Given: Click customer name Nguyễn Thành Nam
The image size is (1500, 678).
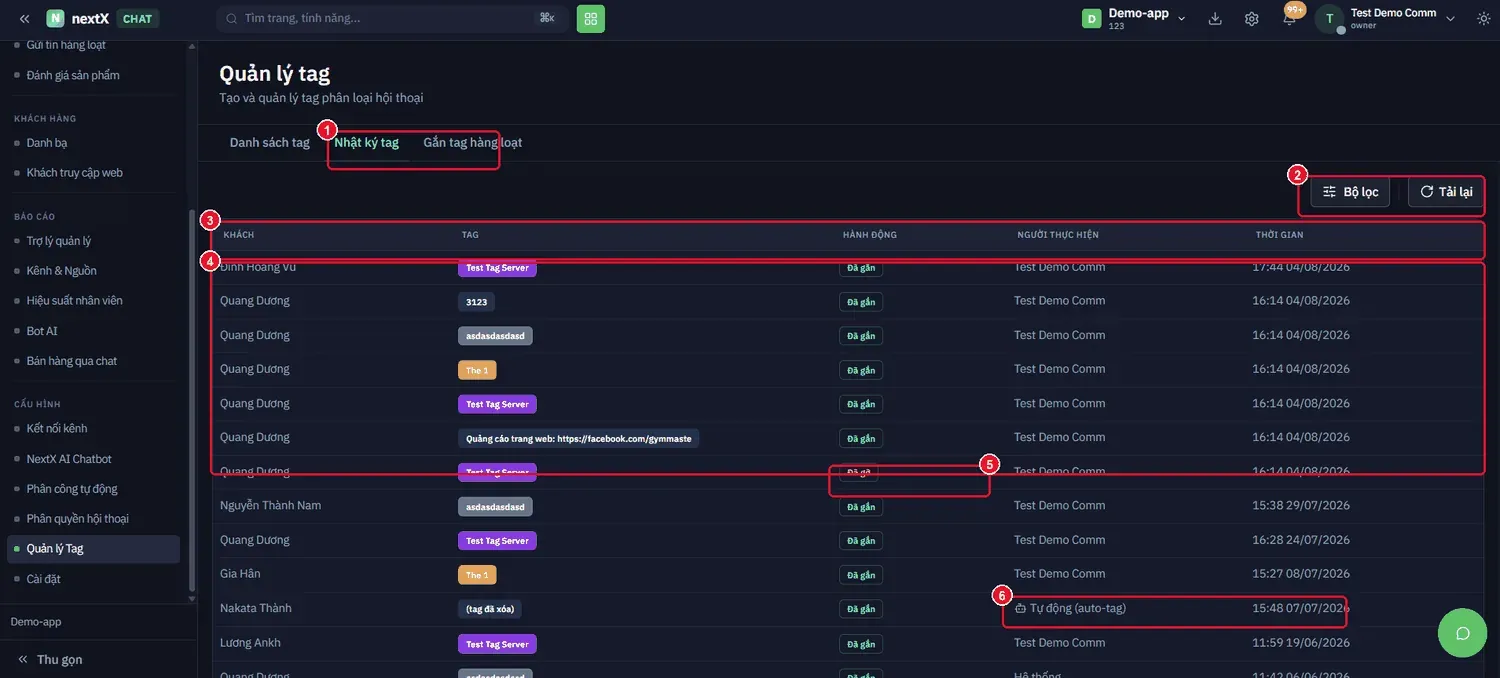Looking at the screenshot, I should point(271,506).
